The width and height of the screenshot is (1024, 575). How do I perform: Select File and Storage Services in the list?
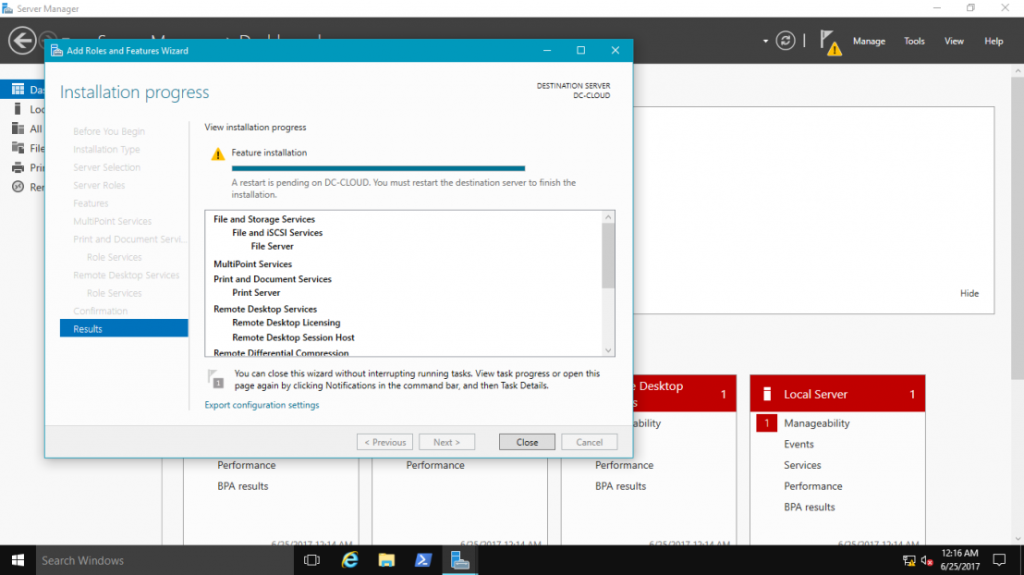click(x=264, y=220)
